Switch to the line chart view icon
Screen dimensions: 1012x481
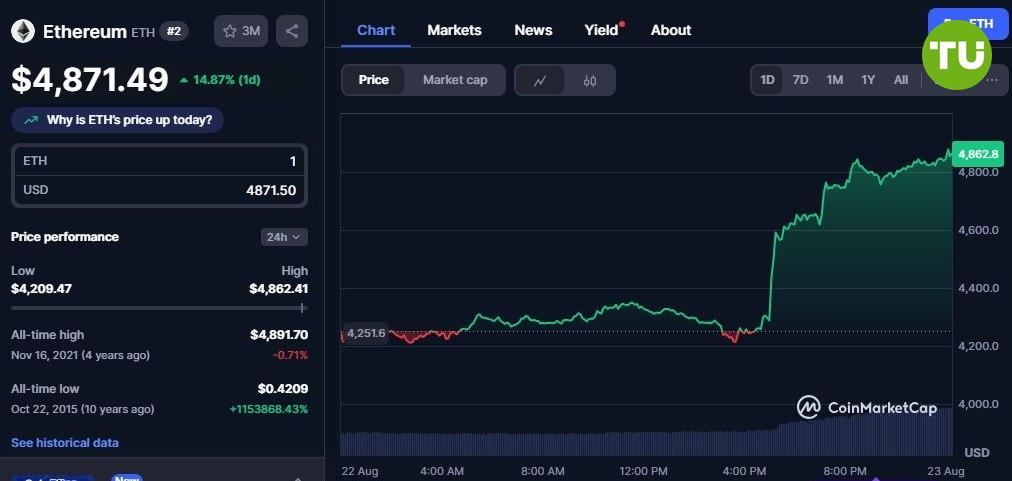tap(540, 81)
